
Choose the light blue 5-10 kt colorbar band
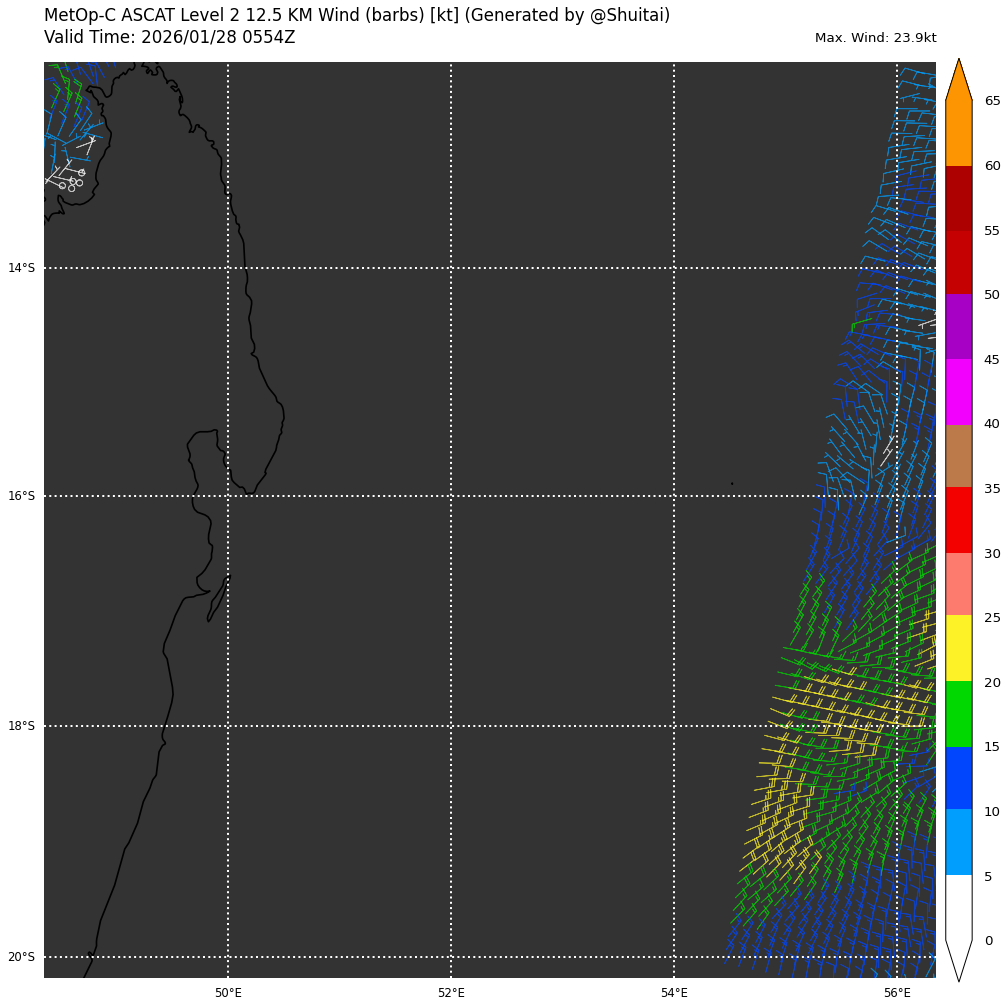(x=958, y=842)
